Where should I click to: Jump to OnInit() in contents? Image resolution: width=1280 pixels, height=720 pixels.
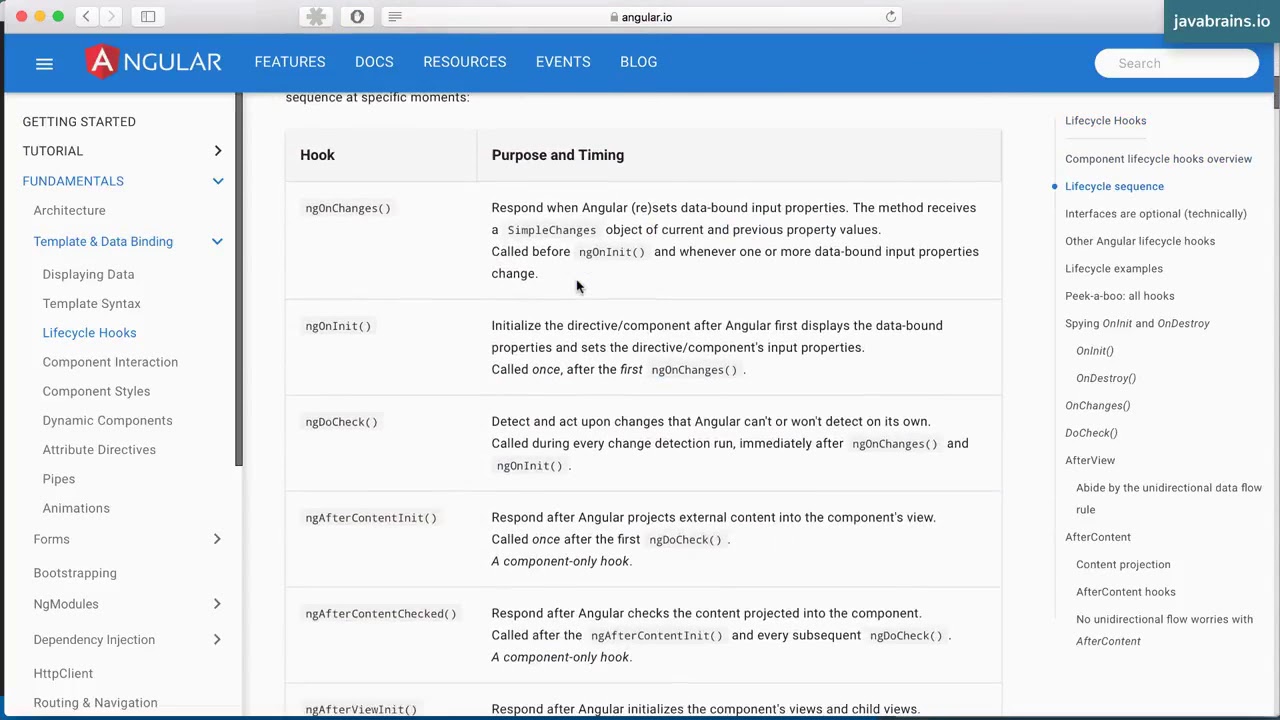[x=1095, y=351]
